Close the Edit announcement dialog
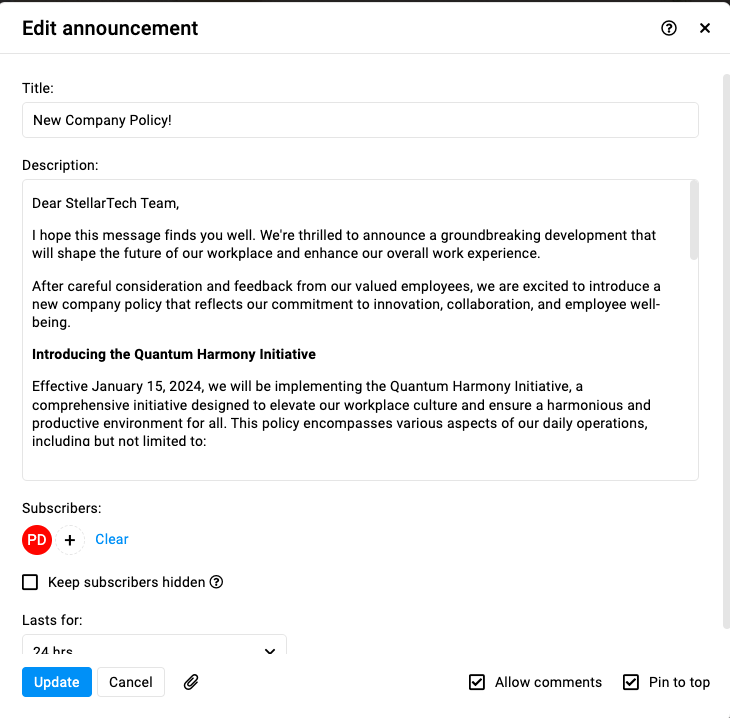 click(705, 28)
